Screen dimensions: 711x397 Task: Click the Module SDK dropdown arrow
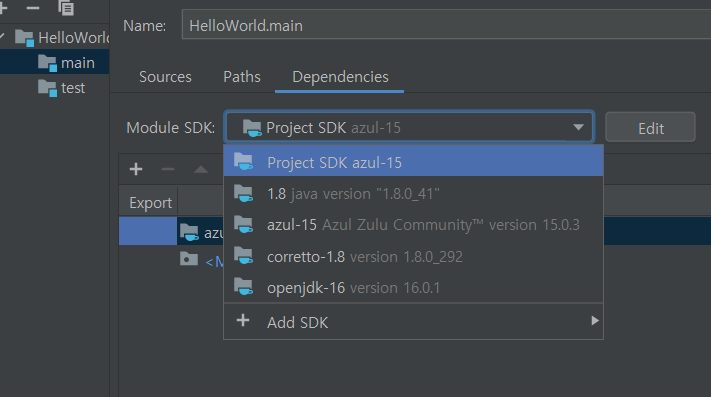tap(578, 127)
